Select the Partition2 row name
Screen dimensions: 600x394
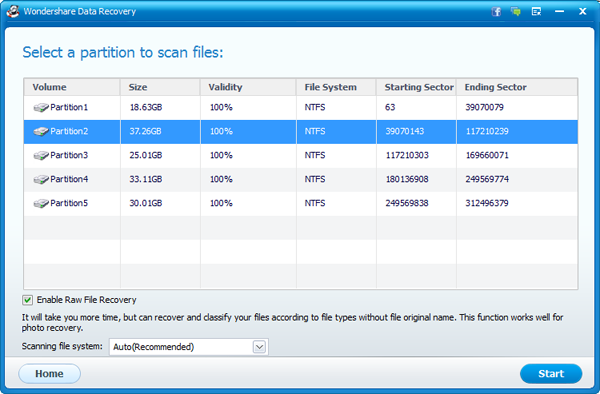point(69,132)
